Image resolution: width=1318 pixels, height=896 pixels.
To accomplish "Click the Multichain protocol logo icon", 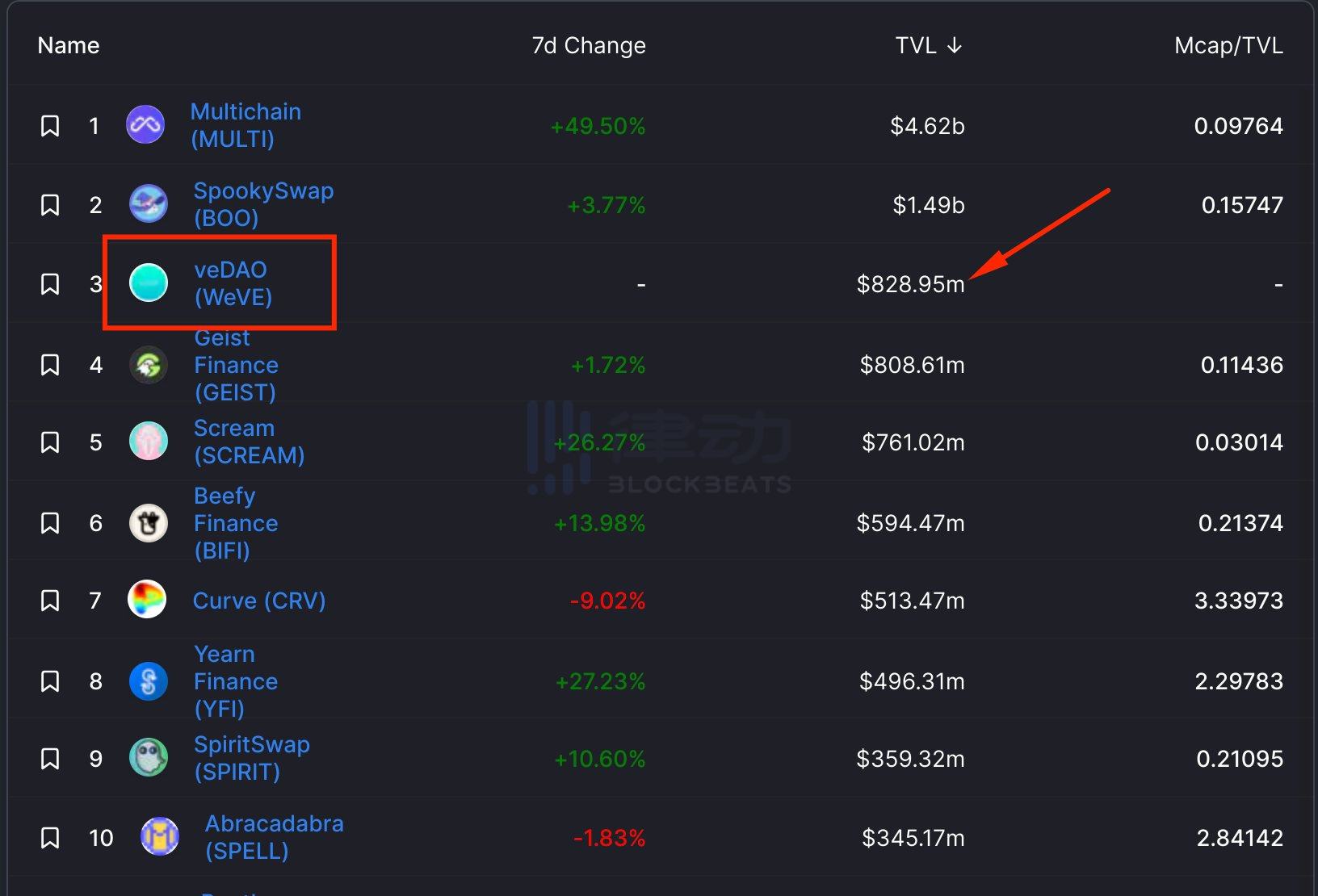I will pyautogui.click(x=145, y=125).
